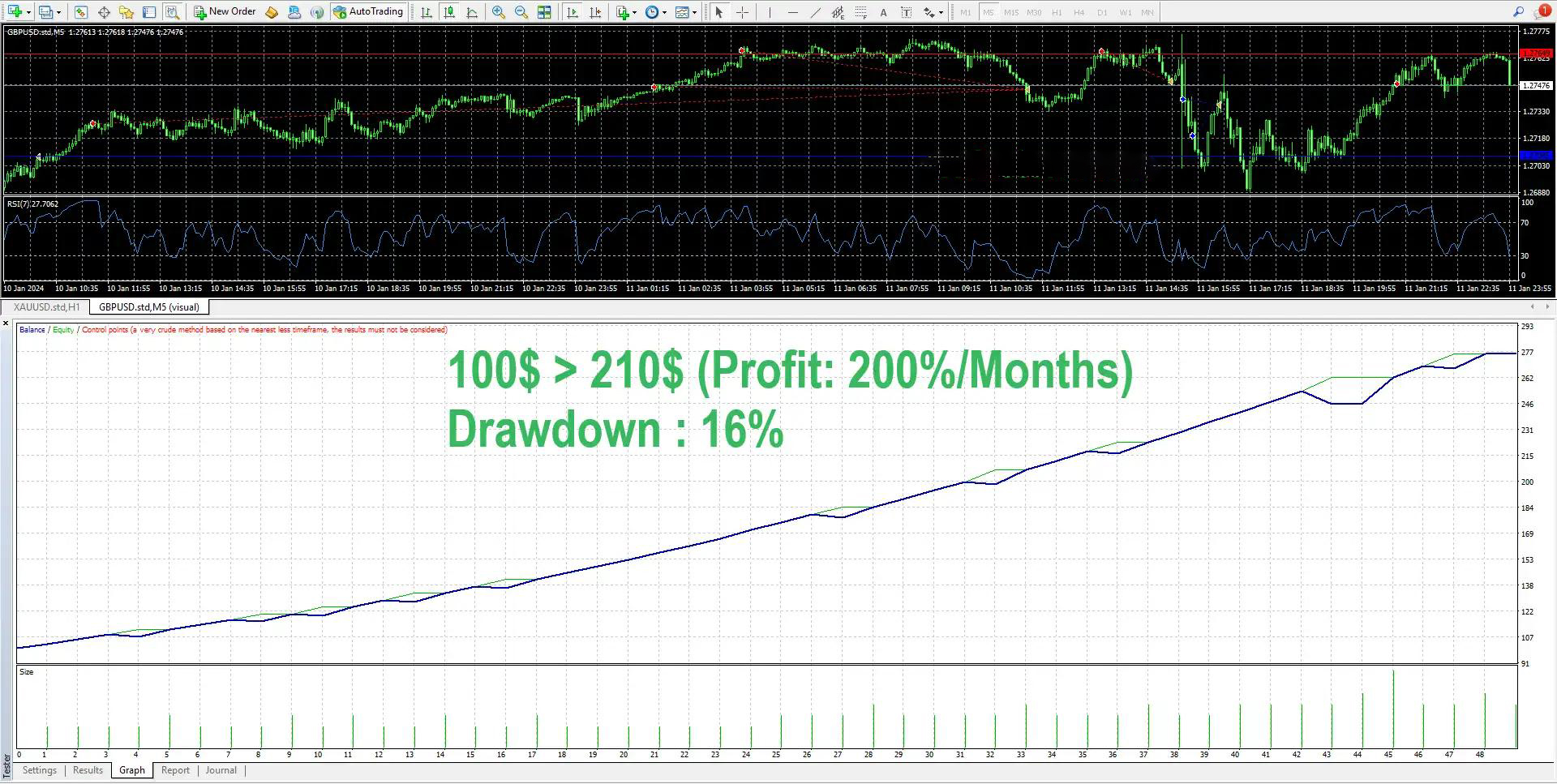
Task: Zoom in on the chart
Action: tap(499, 12)
